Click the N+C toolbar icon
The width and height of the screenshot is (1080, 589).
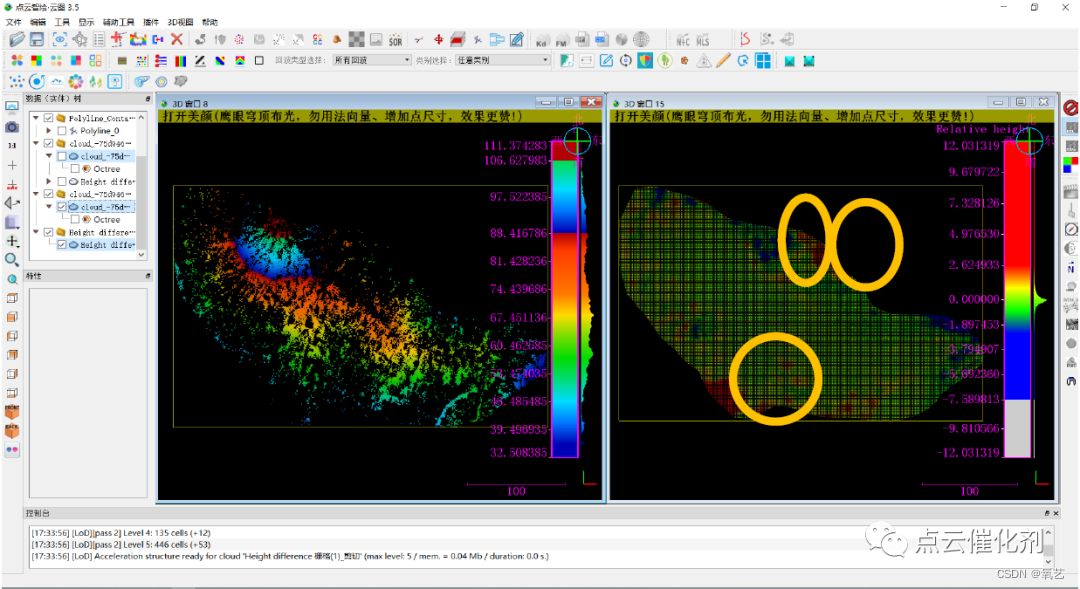[683, 40]
